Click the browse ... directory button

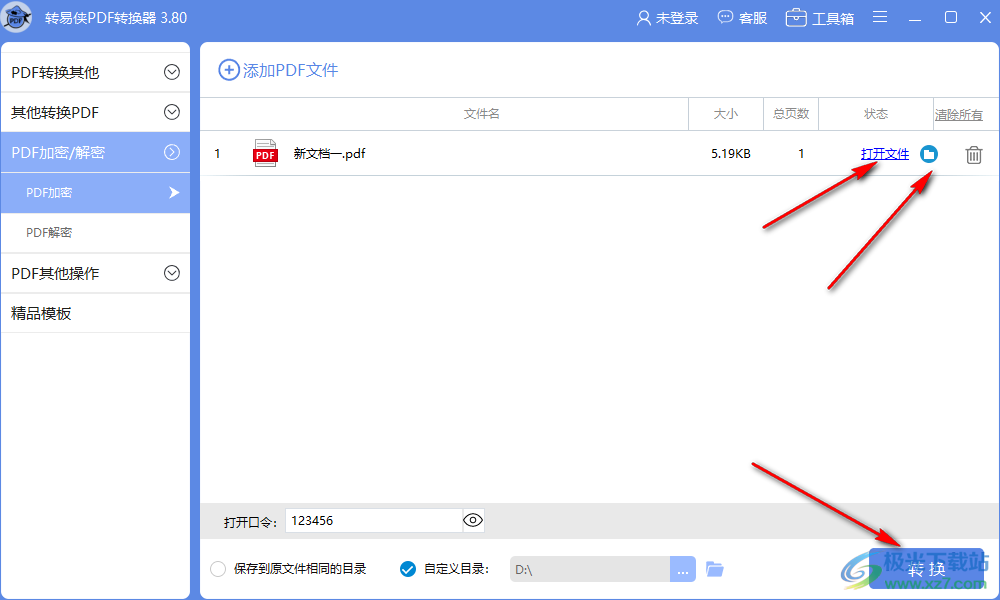coord(682,569)
